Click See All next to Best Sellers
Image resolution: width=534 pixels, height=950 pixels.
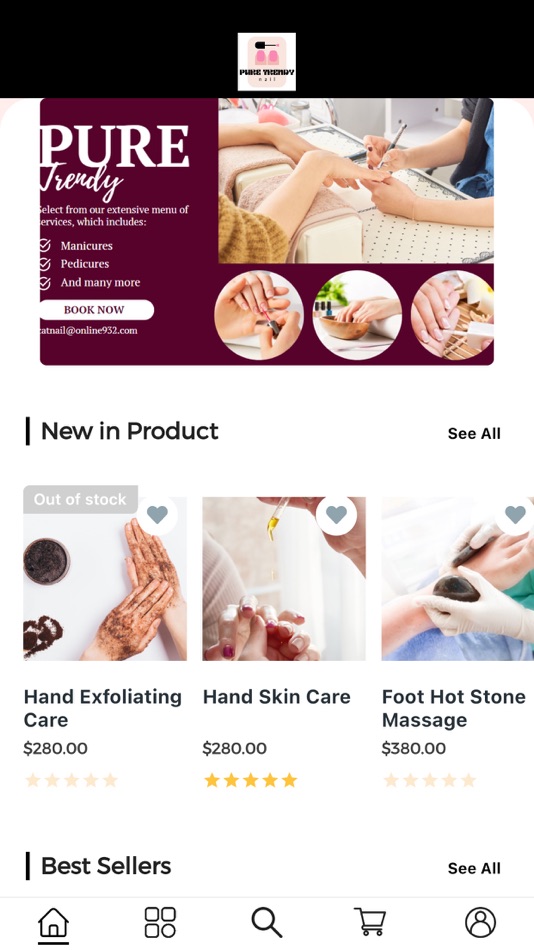(x=474, y=868)
